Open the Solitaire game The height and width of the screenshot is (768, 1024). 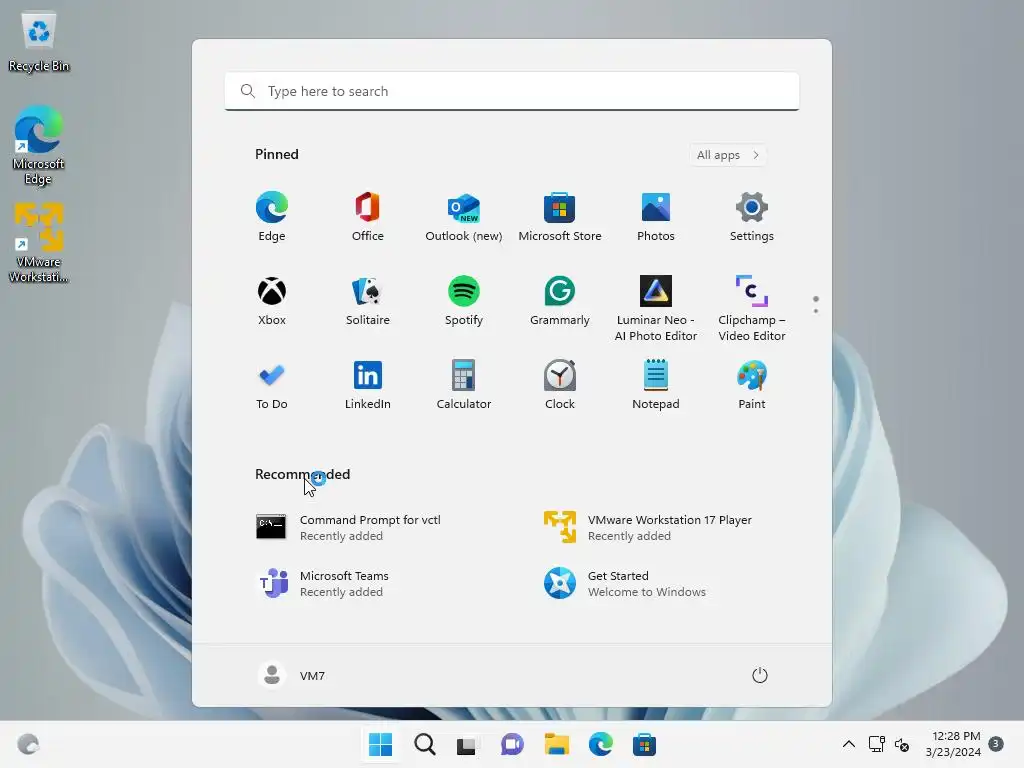(368, 301)
